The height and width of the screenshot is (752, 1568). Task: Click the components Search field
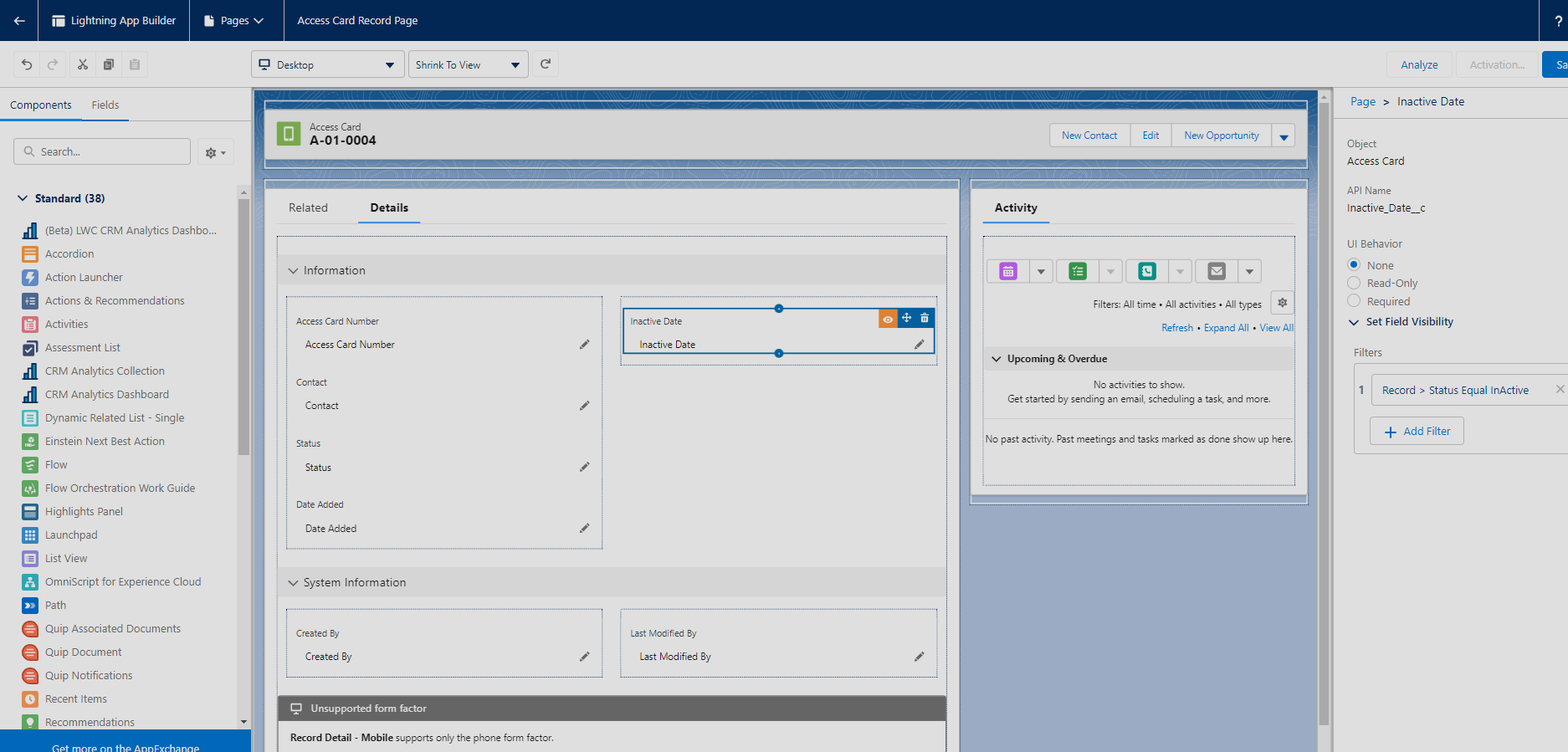[102, 151]
